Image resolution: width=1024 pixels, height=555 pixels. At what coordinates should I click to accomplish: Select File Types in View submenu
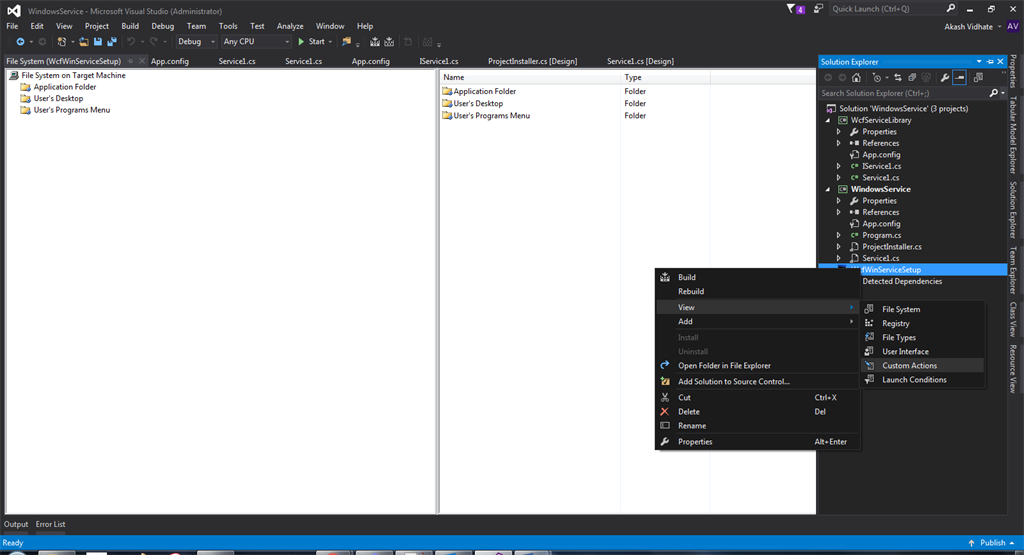pos(922,338)
